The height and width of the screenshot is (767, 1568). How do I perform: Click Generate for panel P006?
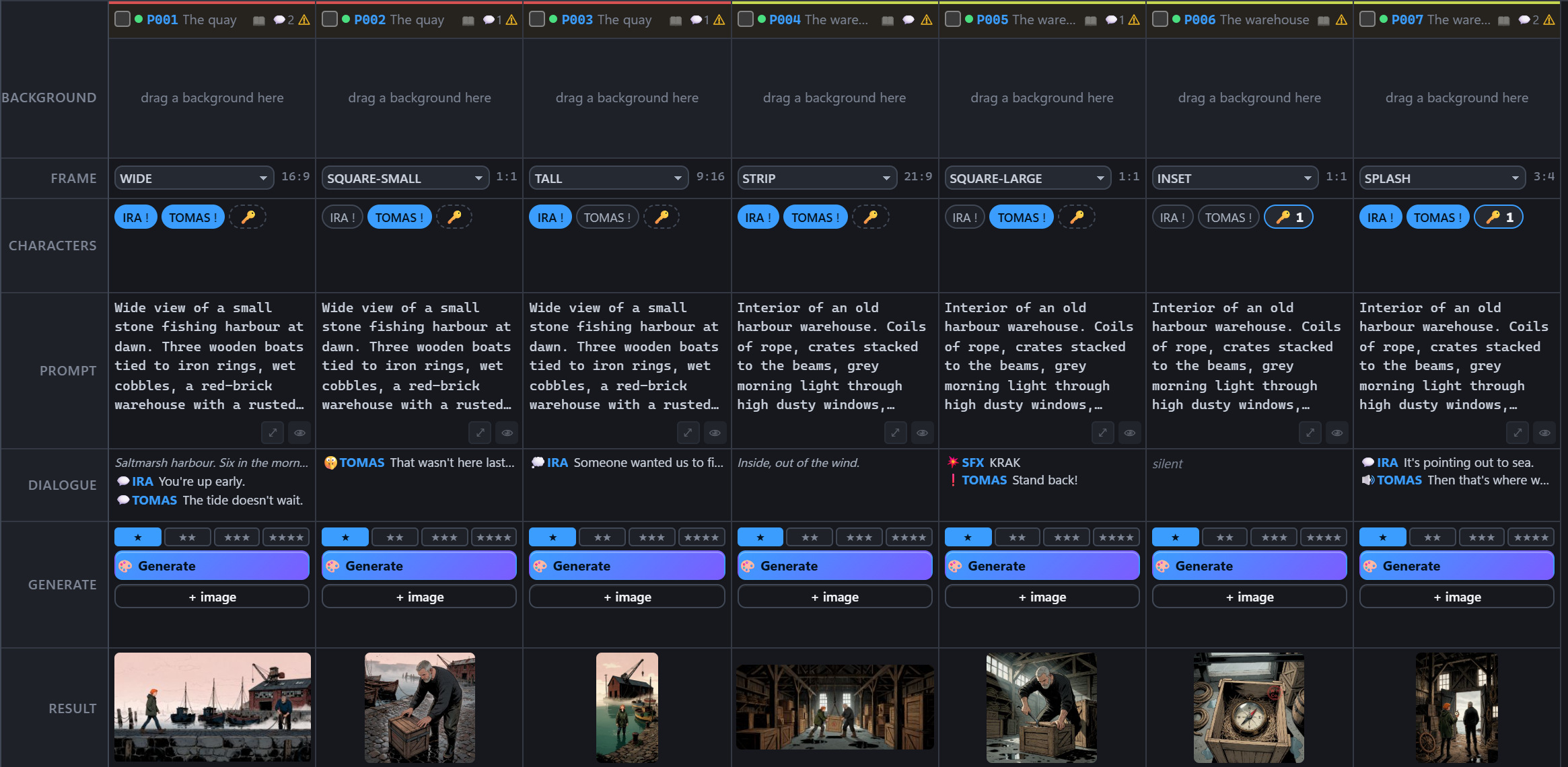point(1250,566)
